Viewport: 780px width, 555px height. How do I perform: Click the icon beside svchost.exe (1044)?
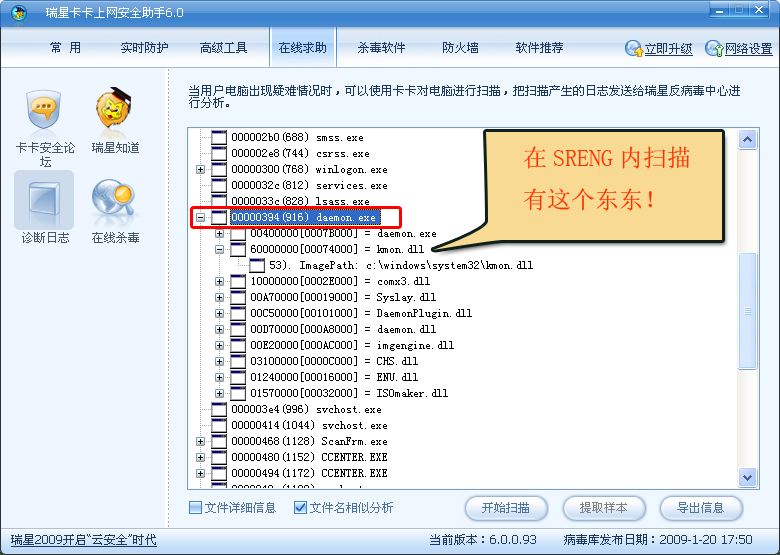point(219,426)
